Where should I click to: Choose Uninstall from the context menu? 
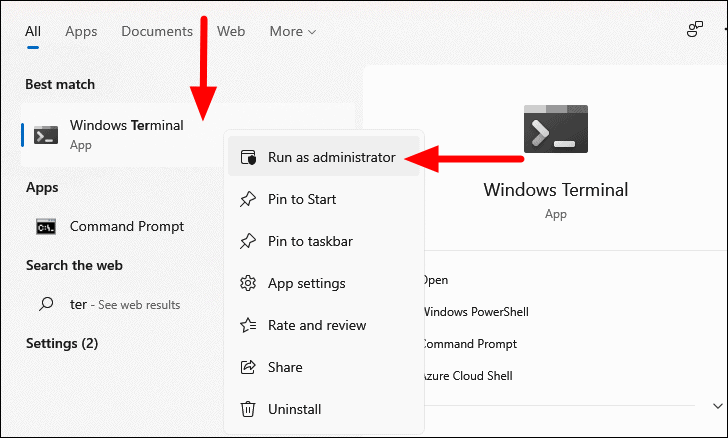coord(324,409)
